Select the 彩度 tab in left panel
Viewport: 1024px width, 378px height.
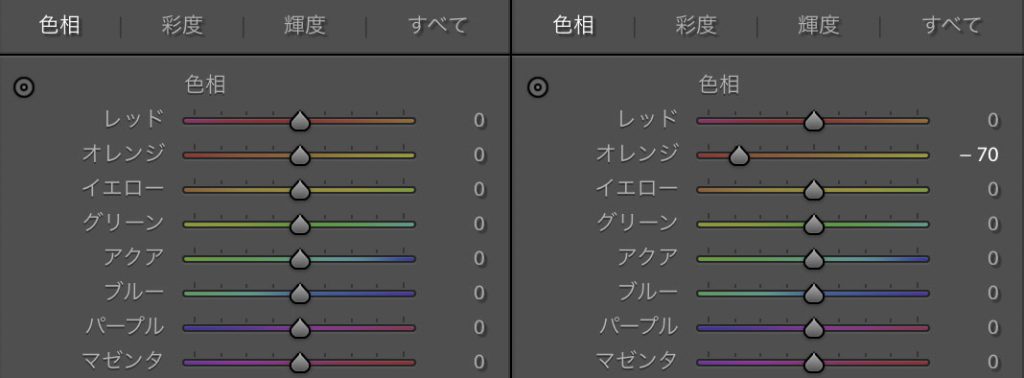[182, 25]
